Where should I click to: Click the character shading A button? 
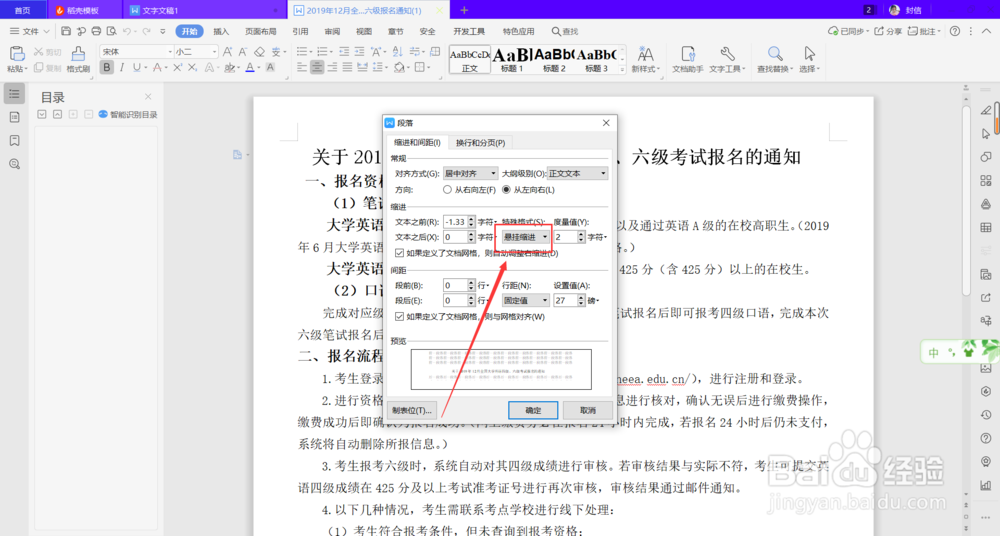click(270, 67)
